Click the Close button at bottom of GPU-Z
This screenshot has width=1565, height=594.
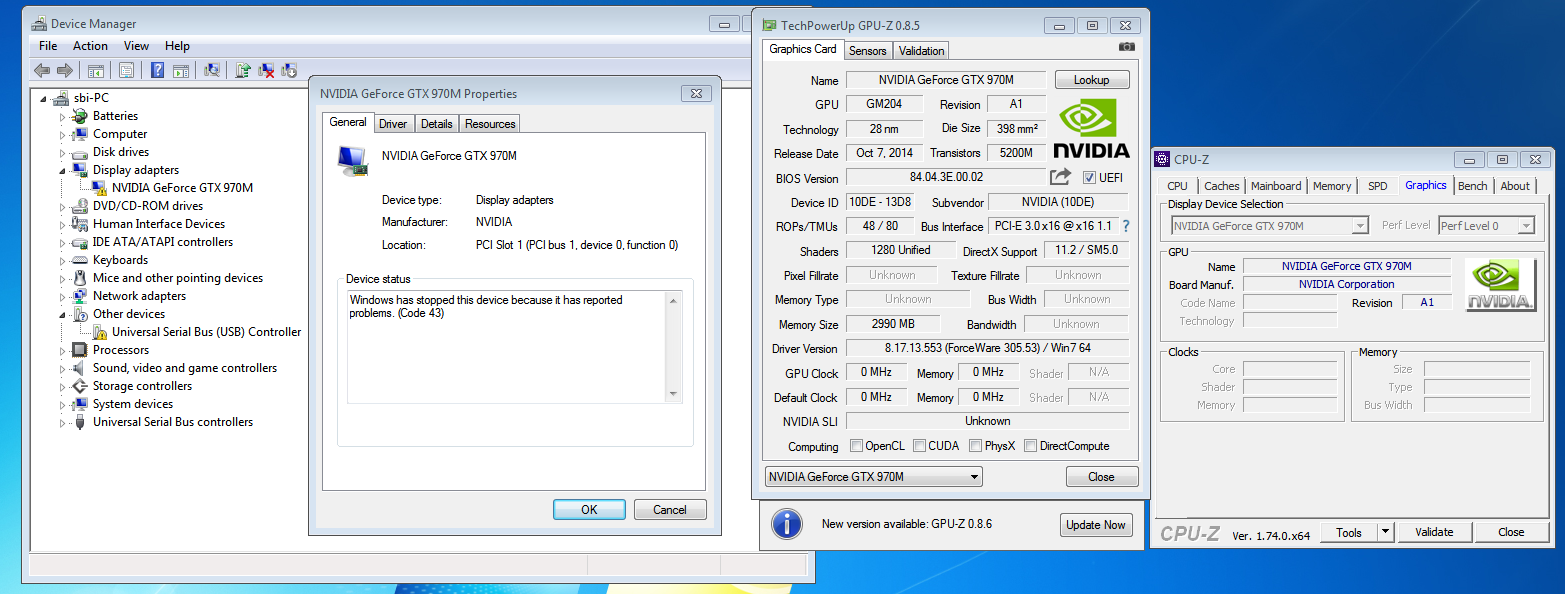1101,477
